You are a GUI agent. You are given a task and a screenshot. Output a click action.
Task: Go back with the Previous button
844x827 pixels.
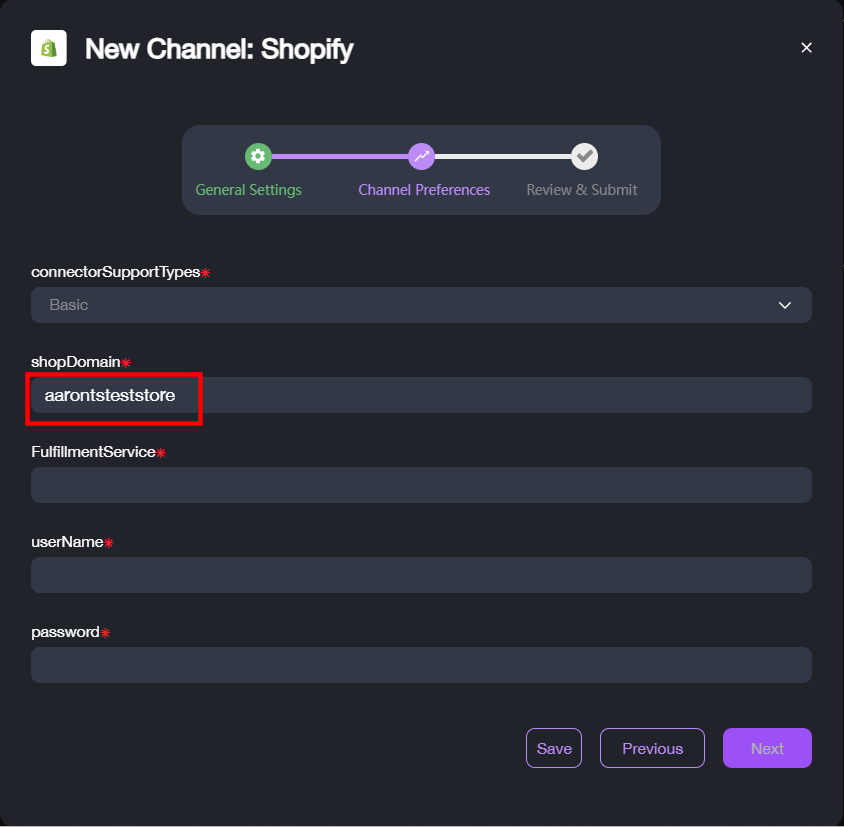click(652, 748)
